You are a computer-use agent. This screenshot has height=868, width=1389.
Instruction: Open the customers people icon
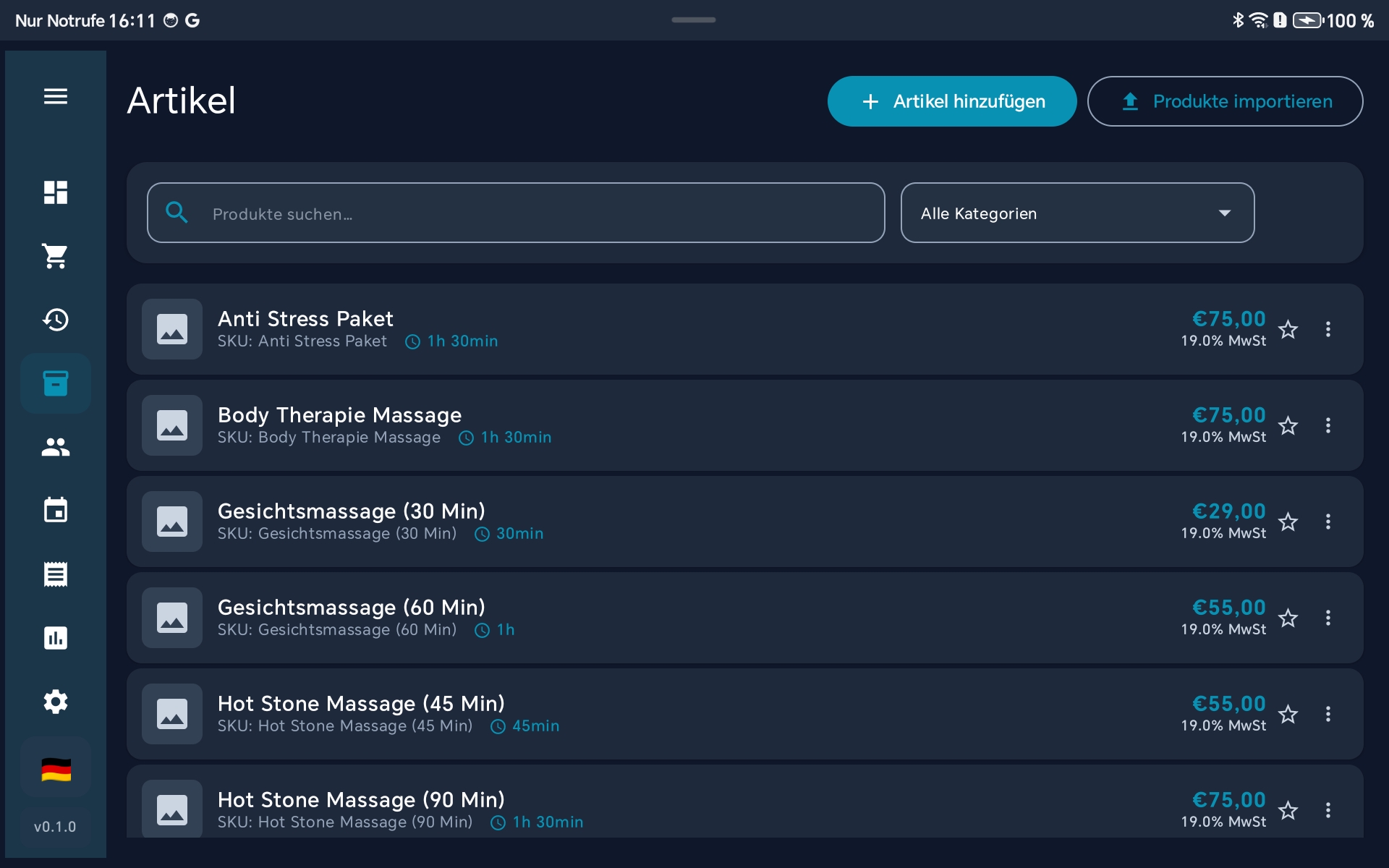(56, 447)
